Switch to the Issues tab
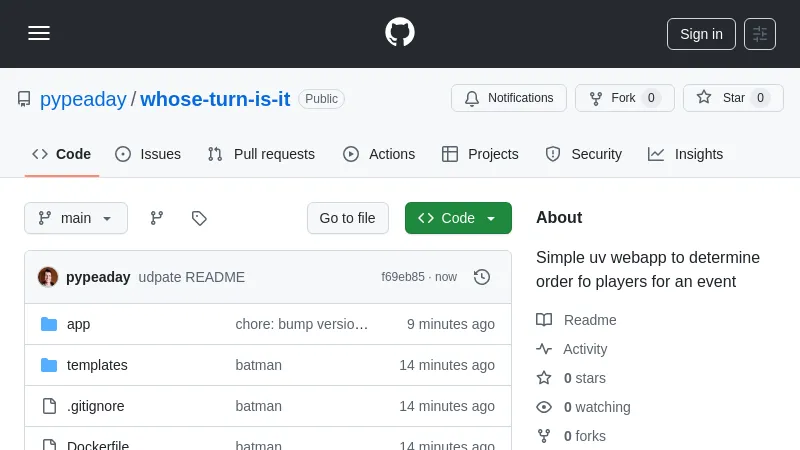Image resolution: width=800 pixels, height=450 pixels. [x=148, y=154]
